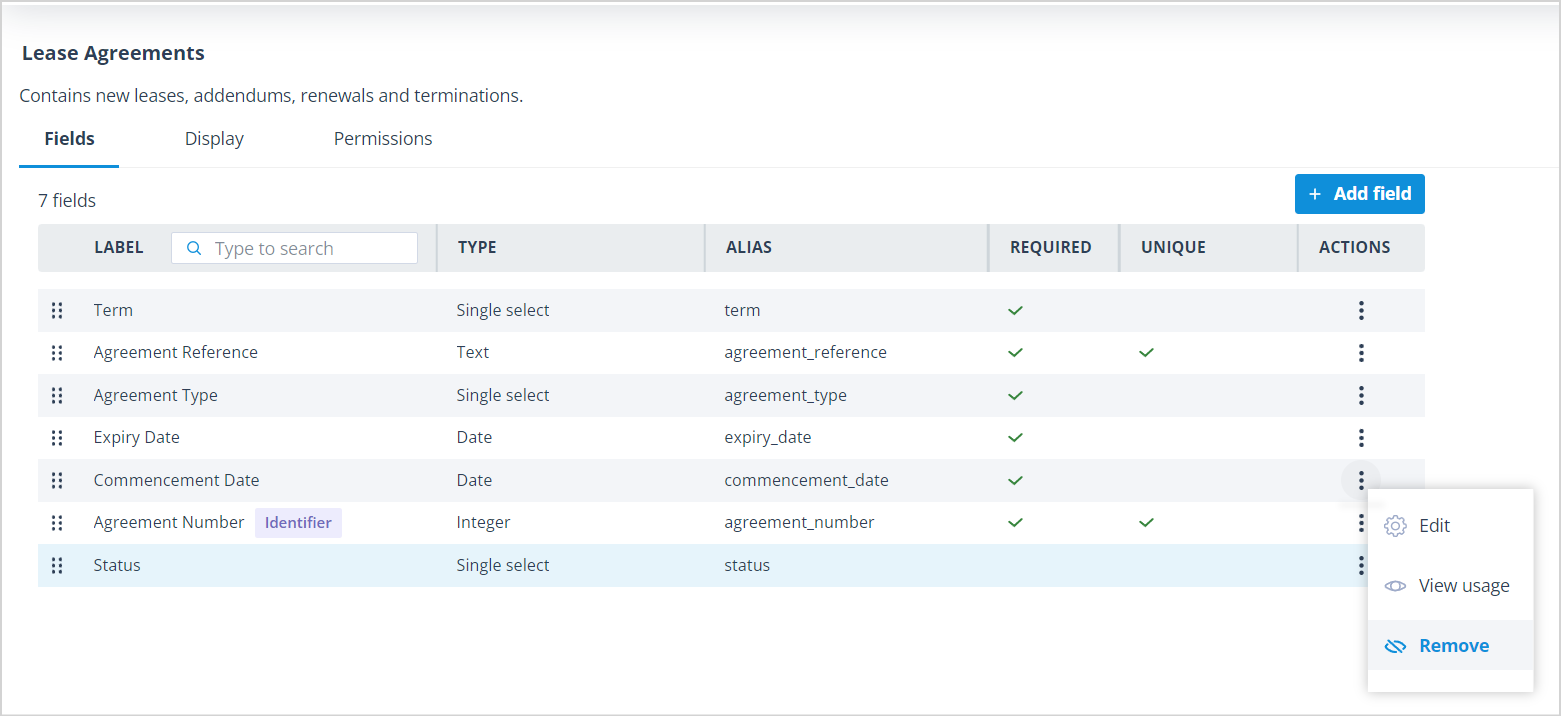The height and width of the screenshot is (716, 1561).
Task: Select the Term field label
Action: pos(113,310)
